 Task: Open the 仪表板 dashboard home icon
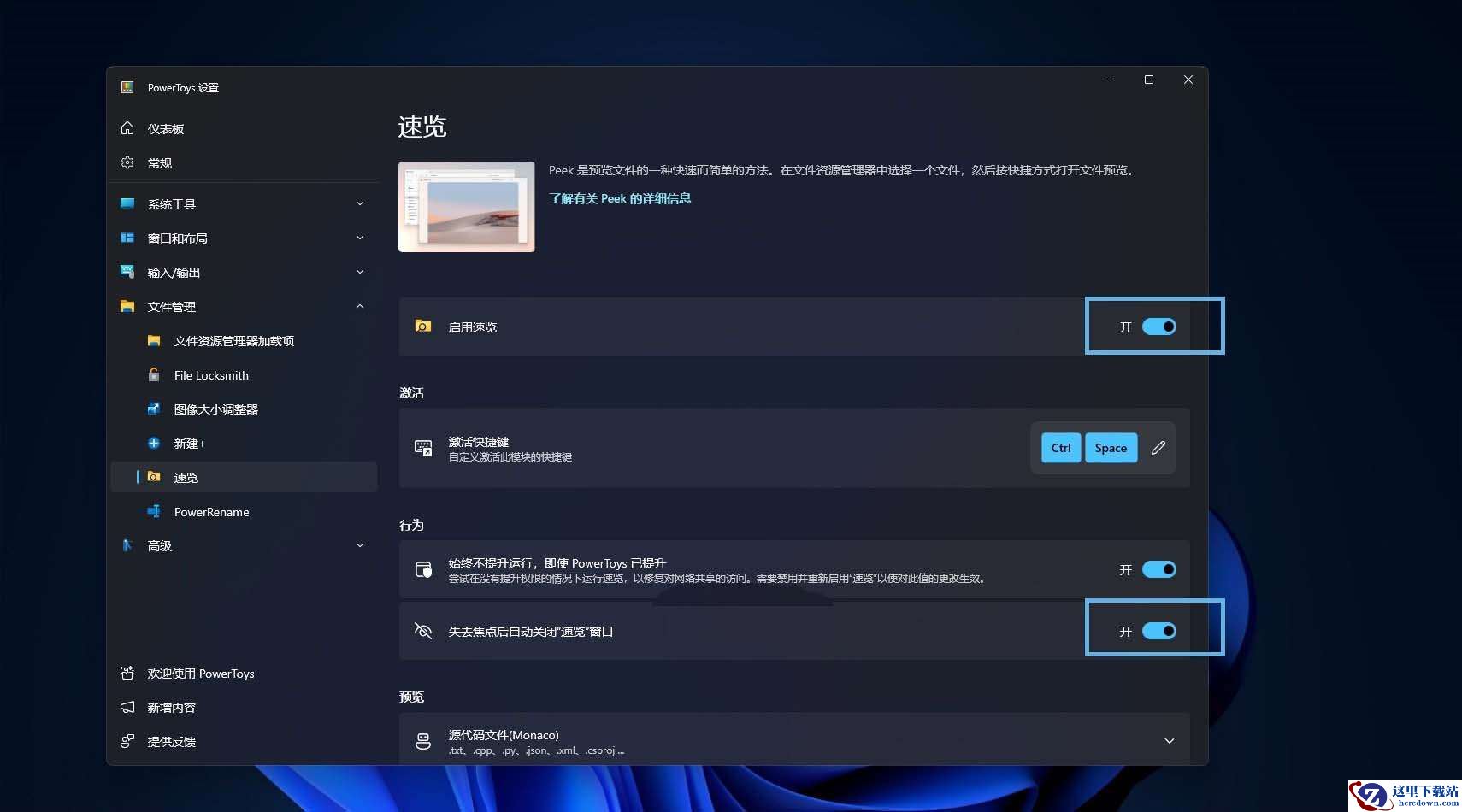point(127,128)
